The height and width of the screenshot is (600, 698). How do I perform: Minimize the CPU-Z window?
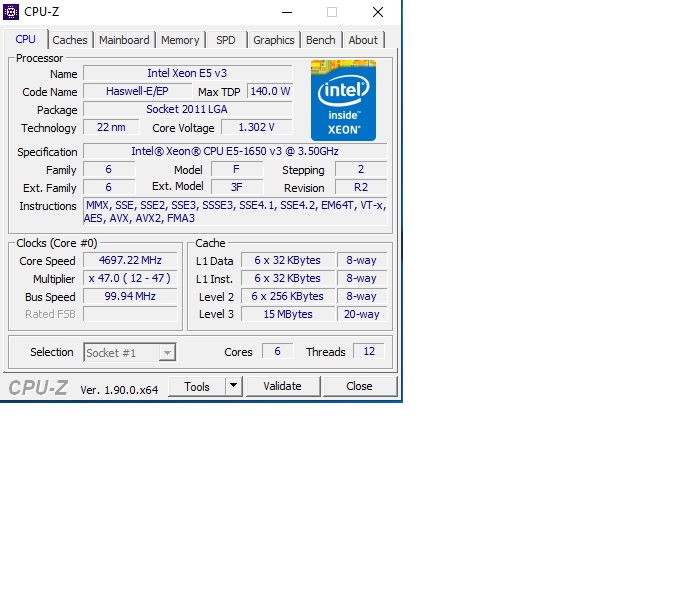coord(287,12)
